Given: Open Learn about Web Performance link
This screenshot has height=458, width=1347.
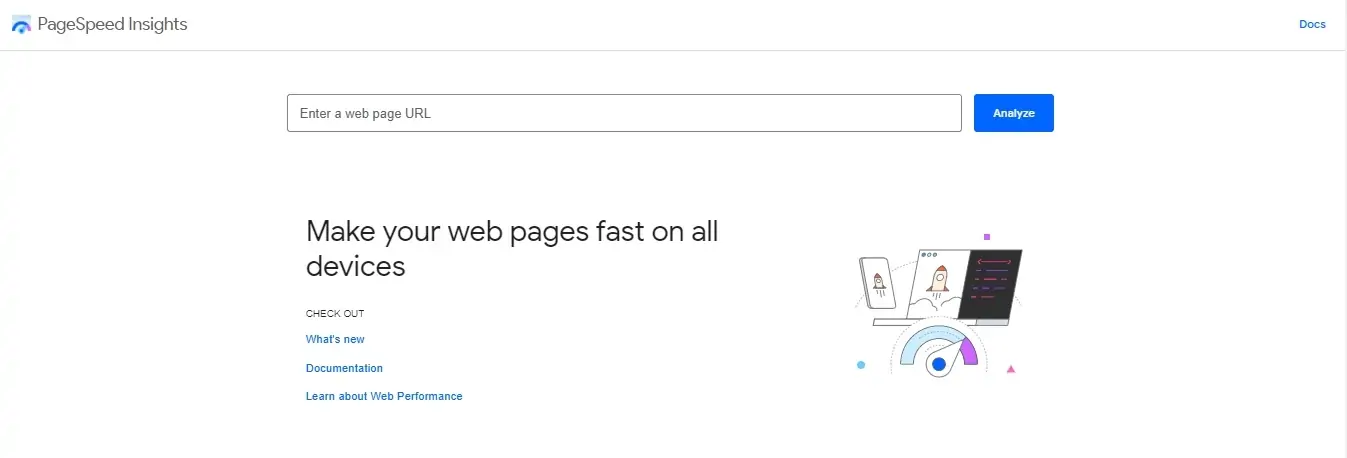Looking at the screenshot, I should click(x=384, y=396).
